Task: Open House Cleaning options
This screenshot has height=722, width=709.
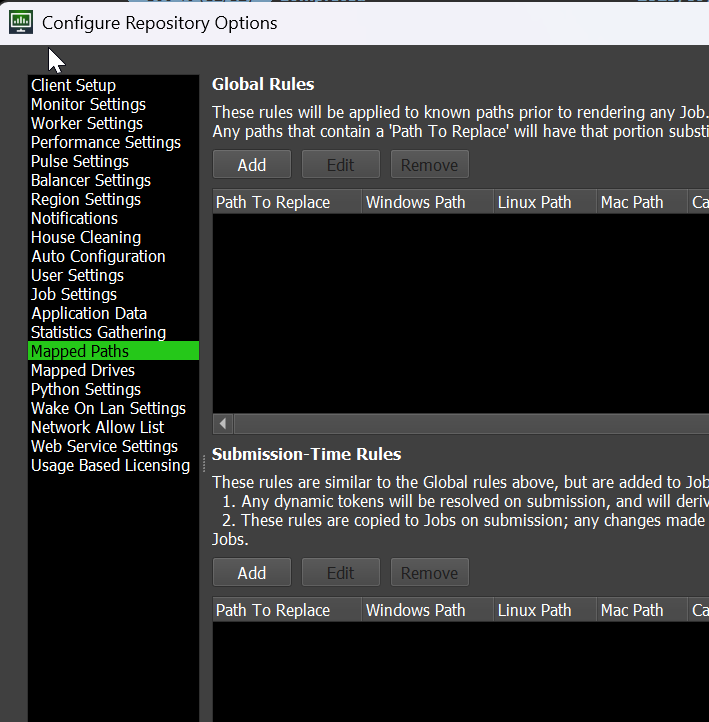Action: (86, 238)
